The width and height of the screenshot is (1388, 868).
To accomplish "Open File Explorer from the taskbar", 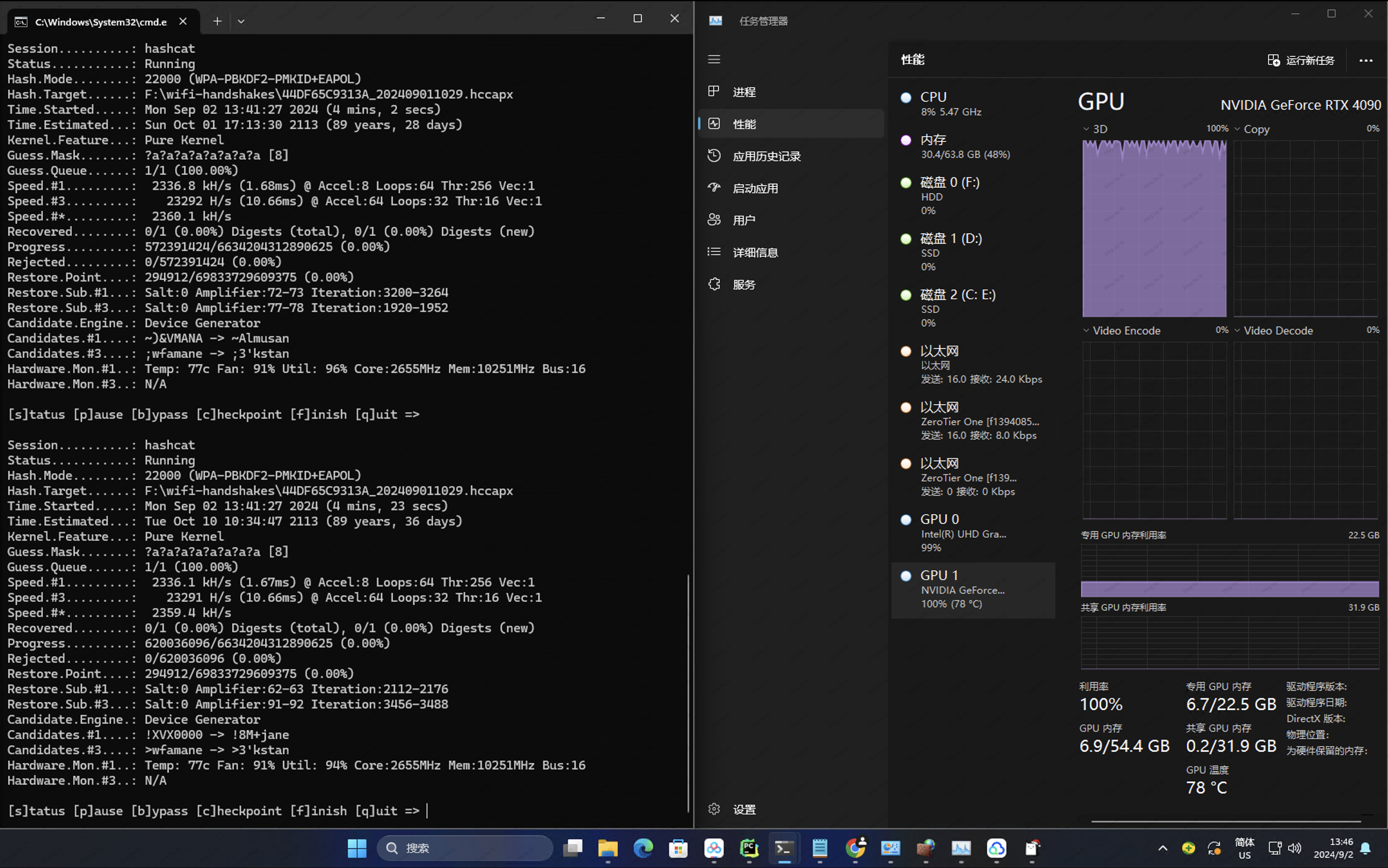I will click(x=608, y=848).
